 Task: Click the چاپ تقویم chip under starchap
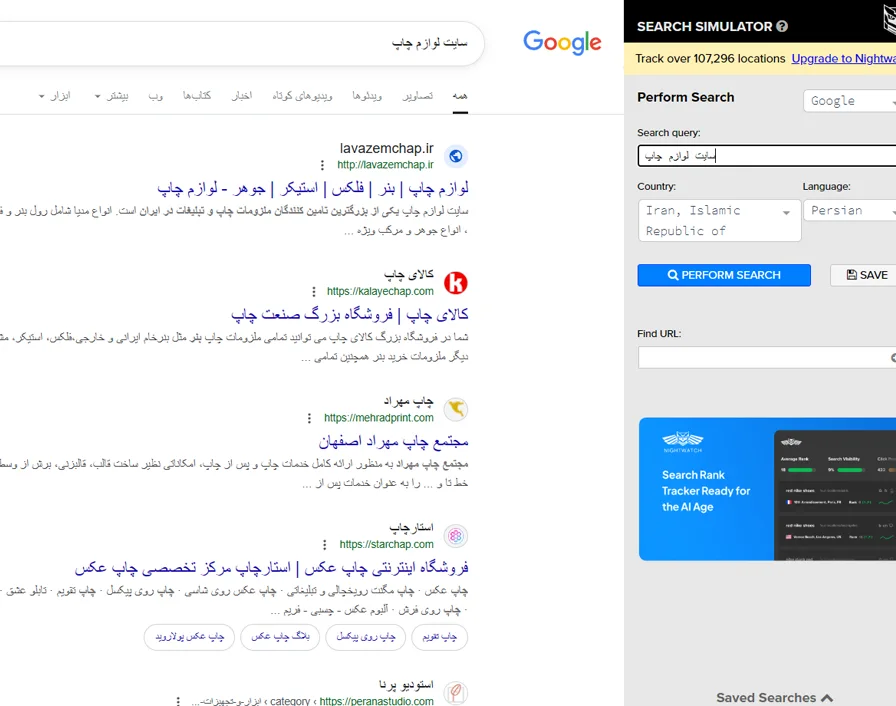coord(439,637)
